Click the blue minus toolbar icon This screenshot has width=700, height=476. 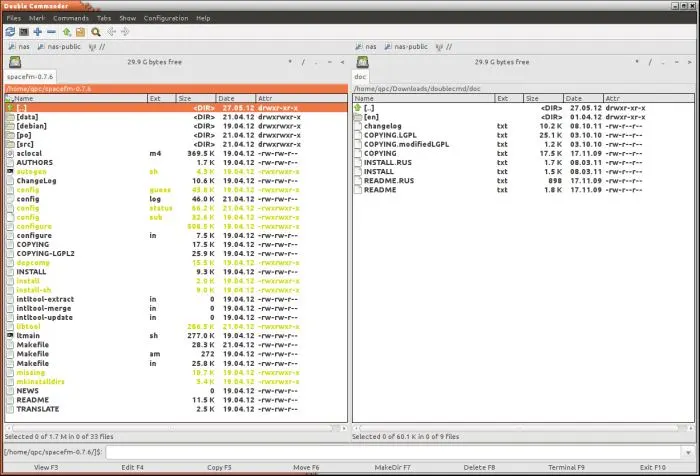tap(52, 32)
